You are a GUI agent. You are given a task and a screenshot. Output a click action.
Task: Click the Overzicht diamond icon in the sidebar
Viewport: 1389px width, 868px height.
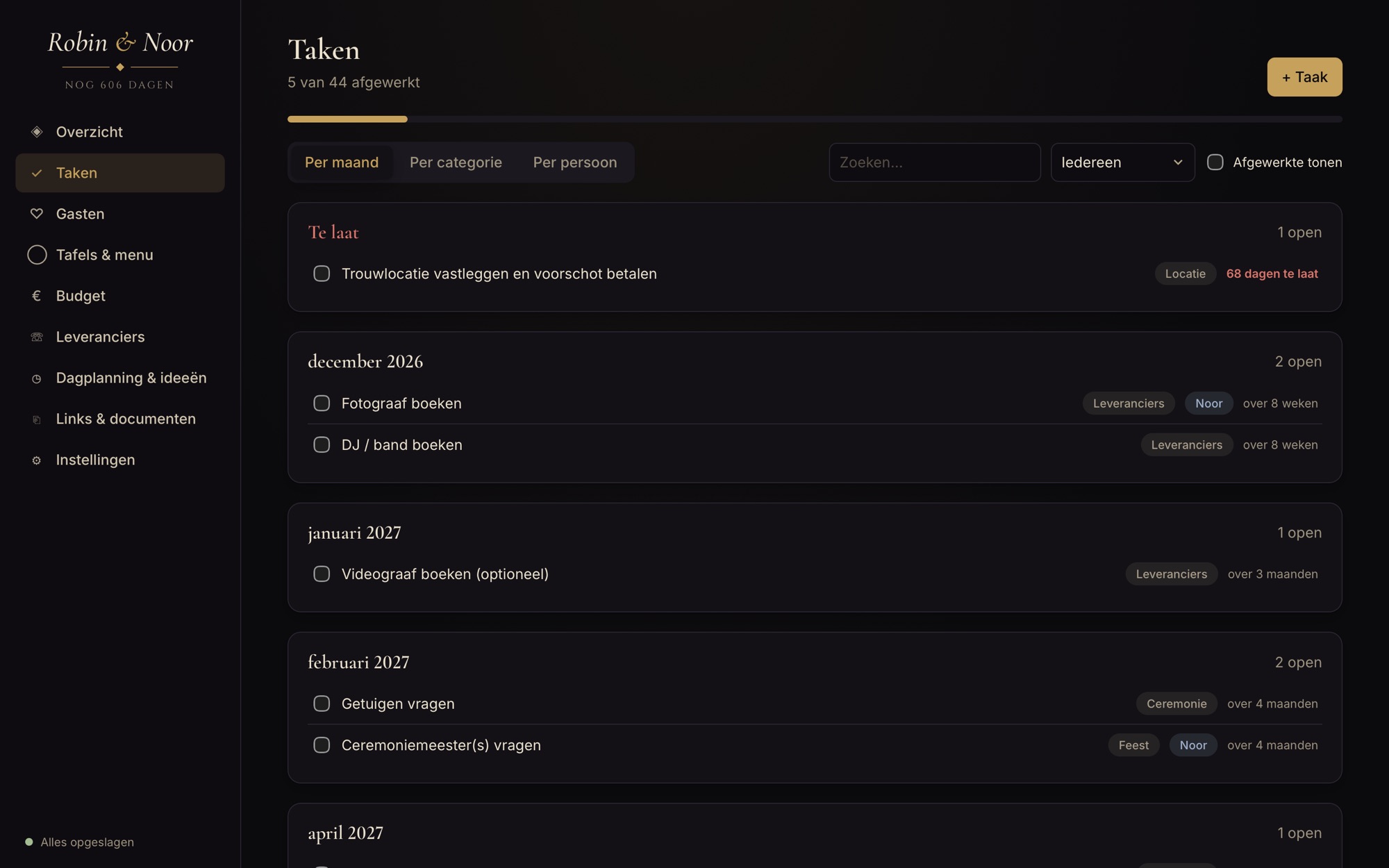click(37, 132)
